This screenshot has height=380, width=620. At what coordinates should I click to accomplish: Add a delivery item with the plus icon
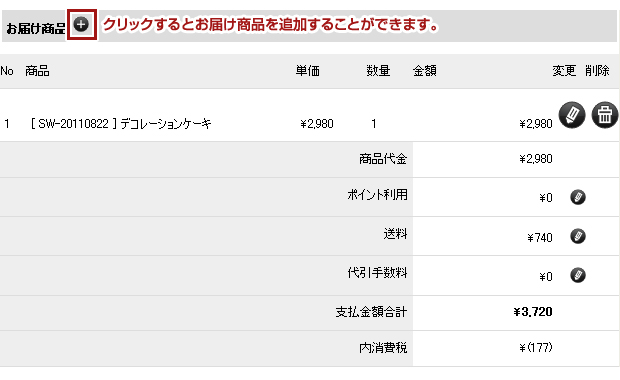point(81,25)
